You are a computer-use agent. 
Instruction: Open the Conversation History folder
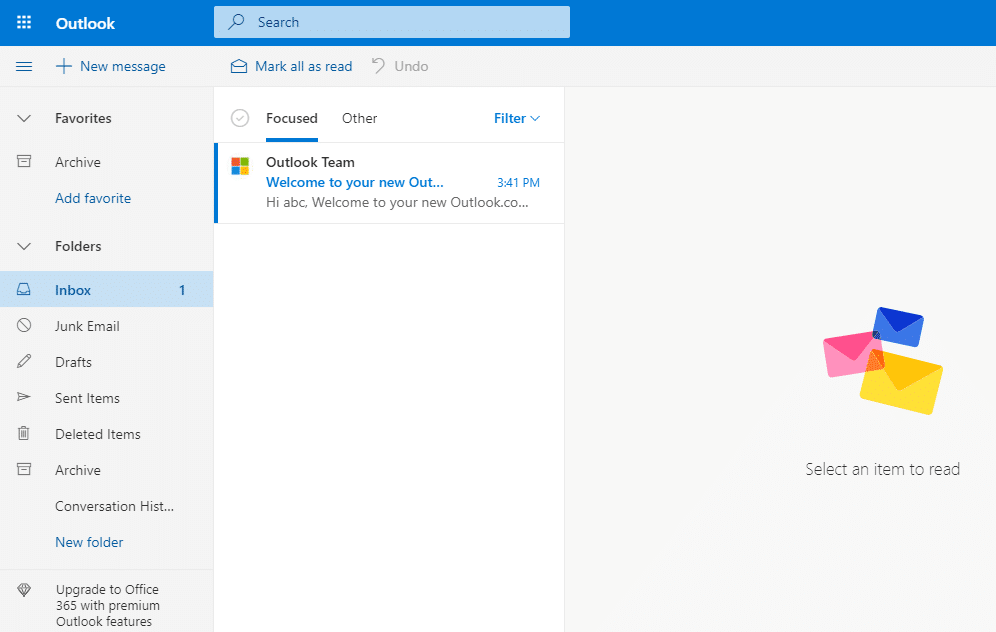pos(114,506)
